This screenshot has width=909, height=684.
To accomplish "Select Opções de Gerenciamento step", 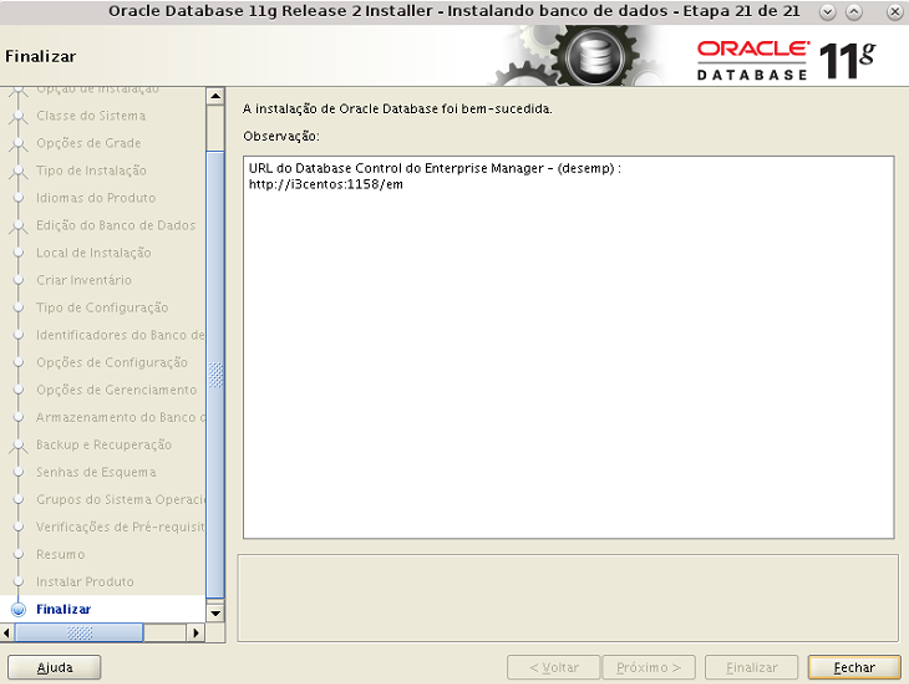I will pos(117,390).
